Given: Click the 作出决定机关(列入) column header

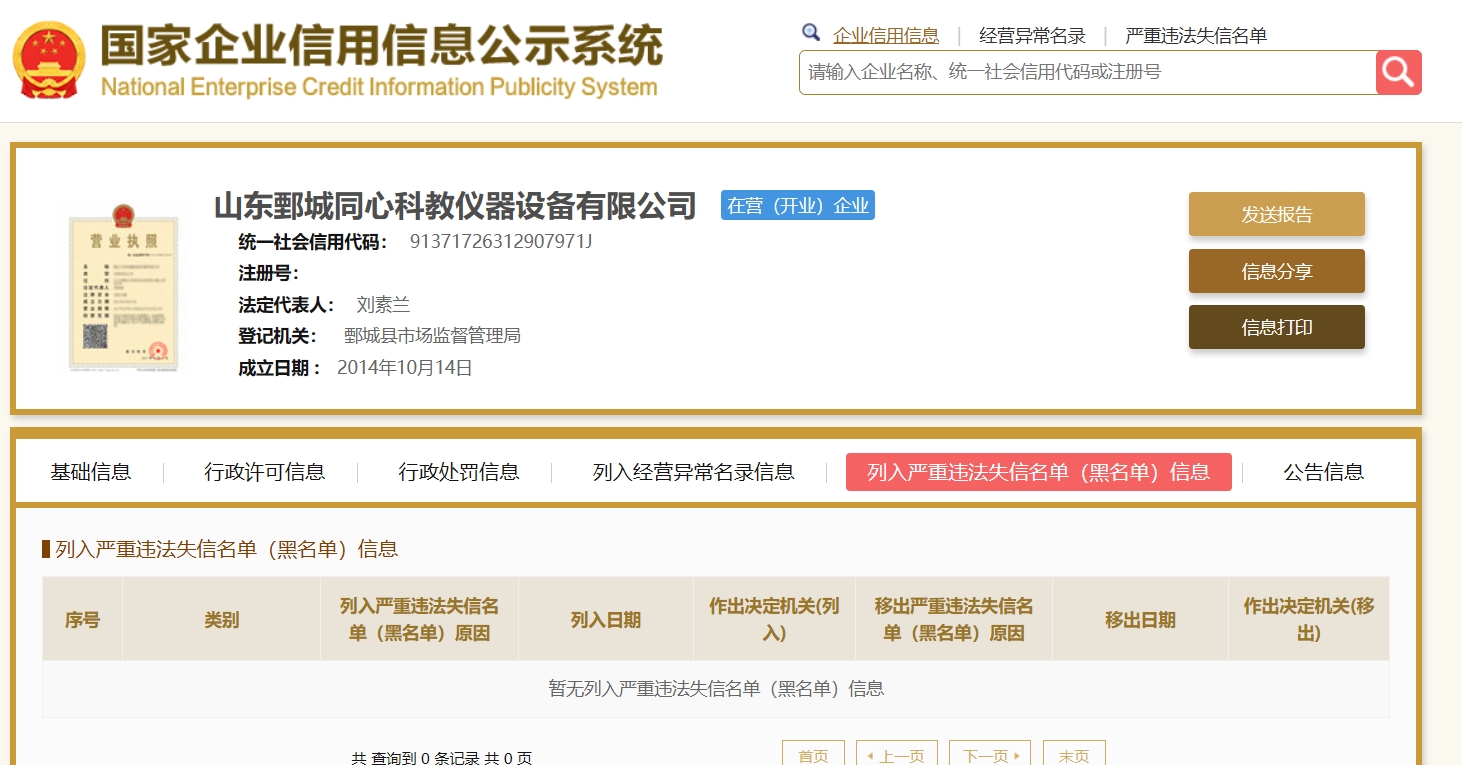Looking at the screenshot, I should (774, 620).
